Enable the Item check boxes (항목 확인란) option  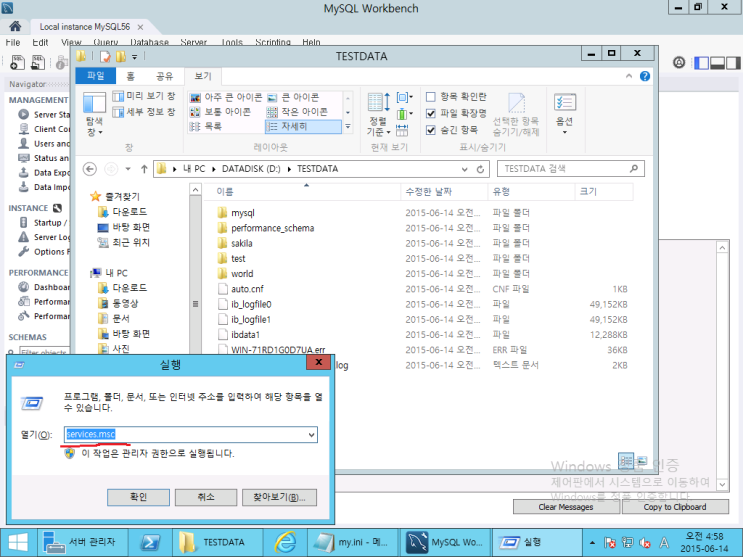coord(431,97)
